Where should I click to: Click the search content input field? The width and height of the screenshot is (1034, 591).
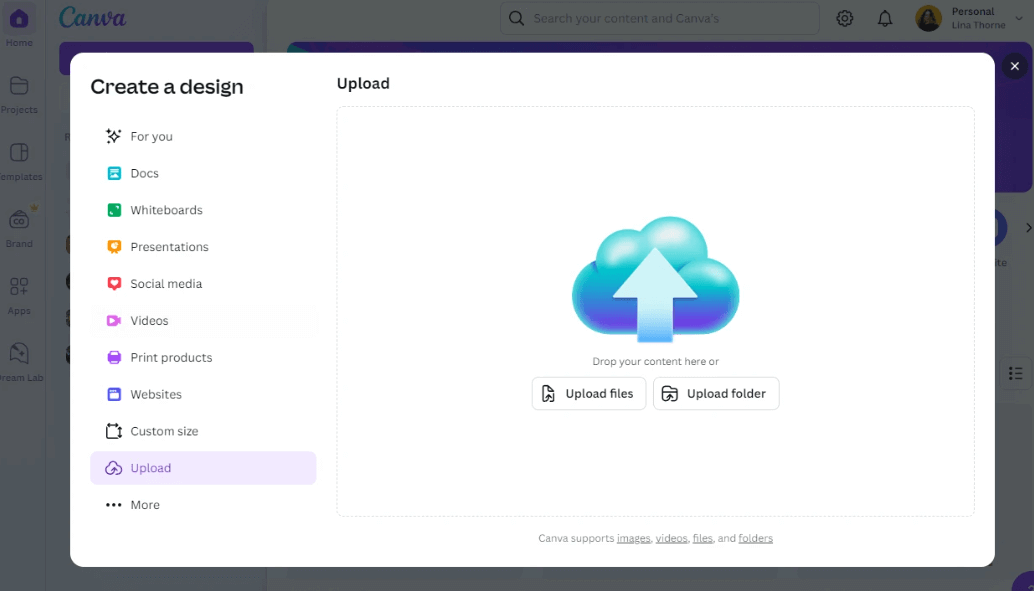point(660,18)
